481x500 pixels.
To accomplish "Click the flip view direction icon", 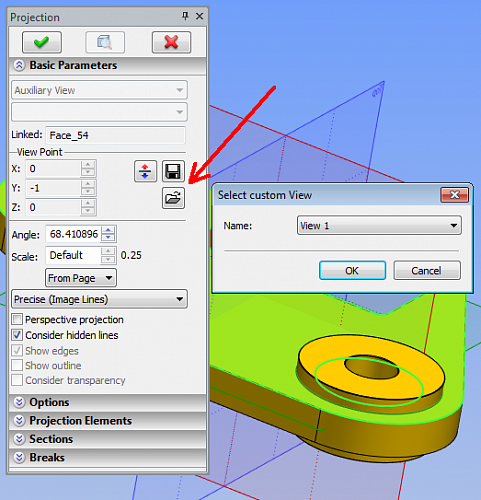I will 145,171.
